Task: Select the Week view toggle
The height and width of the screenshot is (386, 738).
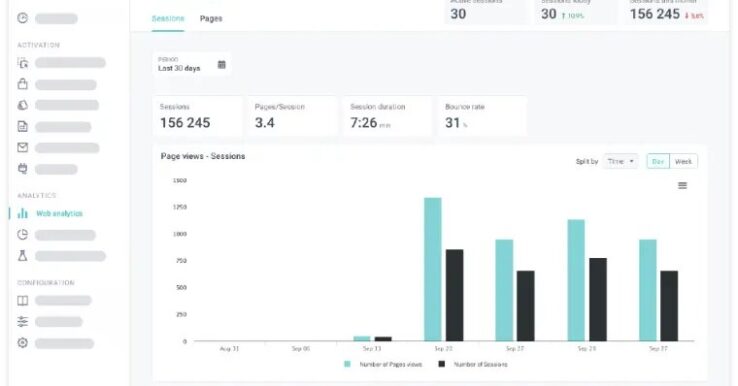Action: 683,161
